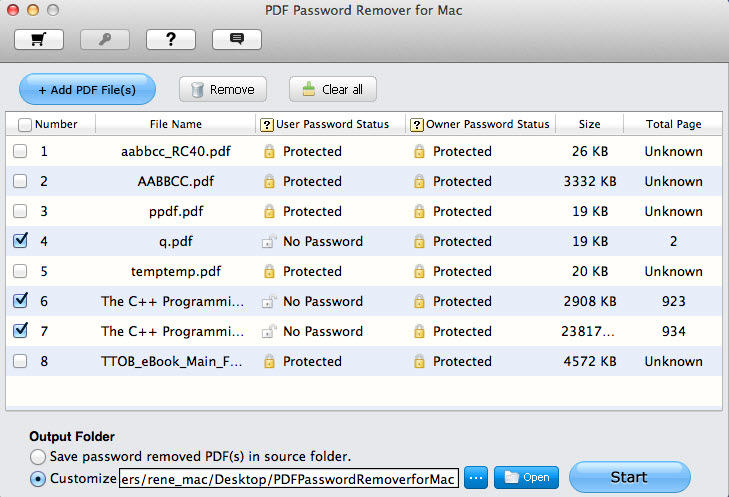Click the 2908 KB size cell

(590, 301)
